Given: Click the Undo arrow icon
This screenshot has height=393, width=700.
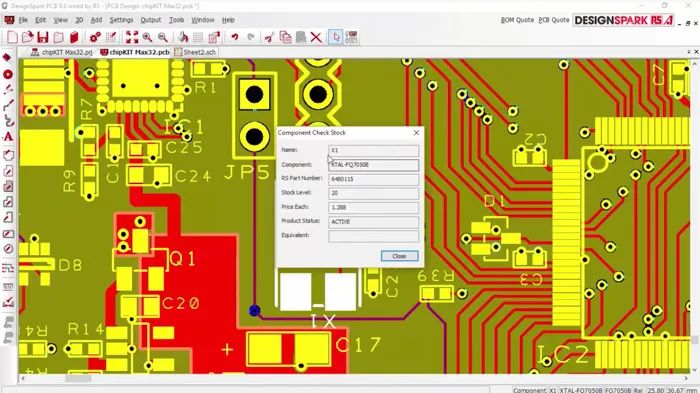Looking at the screenshot, I should 235,37.
